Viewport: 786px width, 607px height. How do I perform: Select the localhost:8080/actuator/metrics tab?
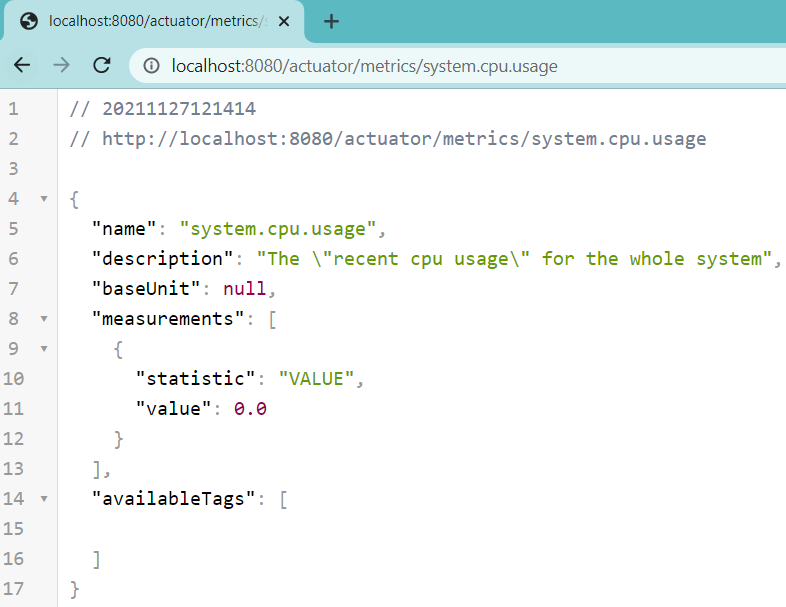coord(154,22)
